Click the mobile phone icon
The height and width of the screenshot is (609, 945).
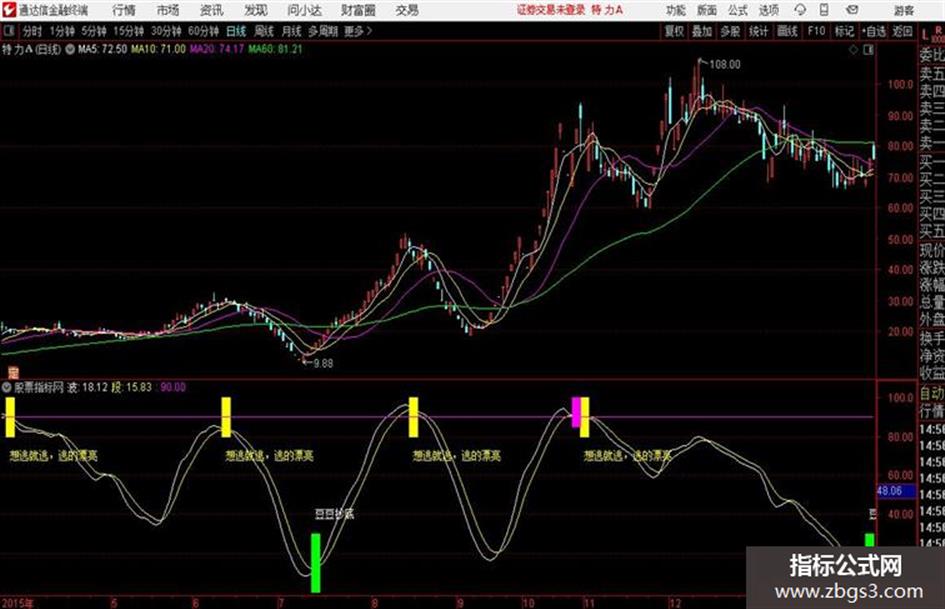coord(824,10)
